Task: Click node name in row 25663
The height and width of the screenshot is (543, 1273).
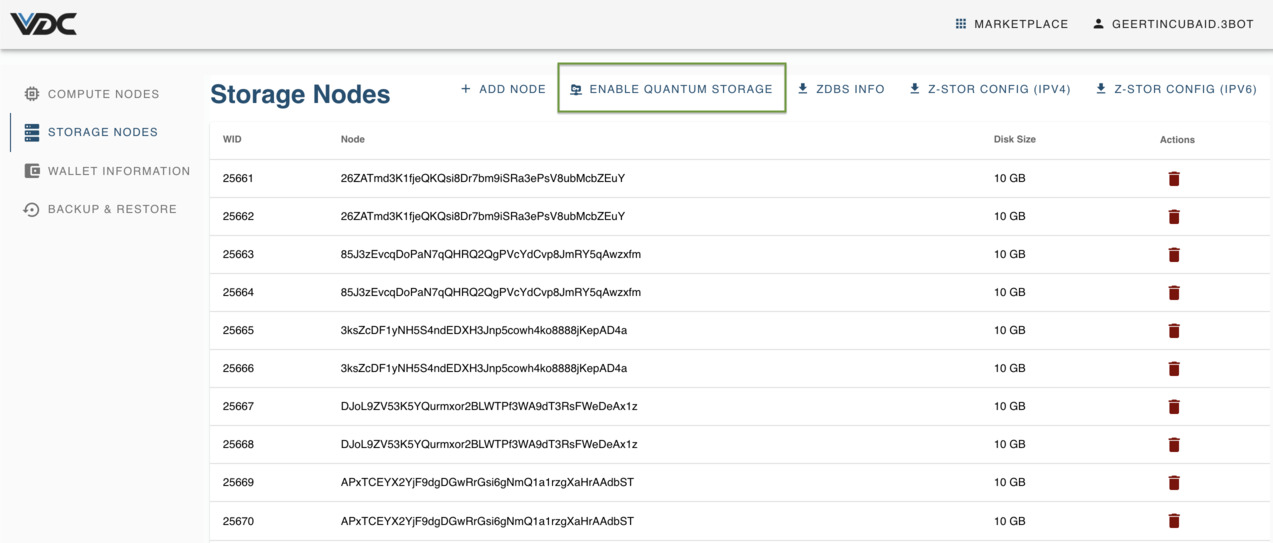Action: coord(491,254)
